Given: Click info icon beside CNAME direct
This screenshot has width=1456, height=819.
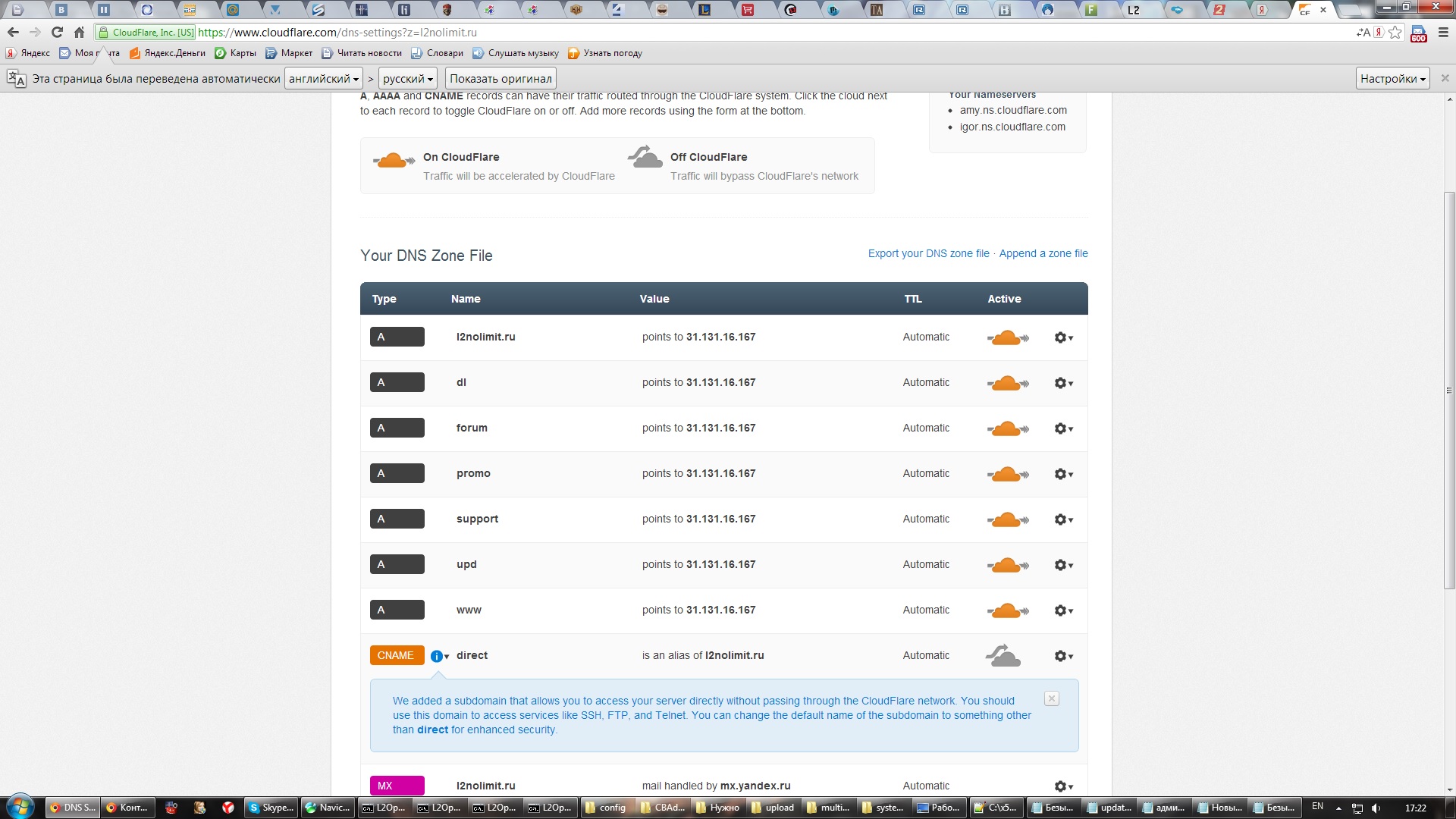Looking at the screenshot, I should tap(437, 656).
